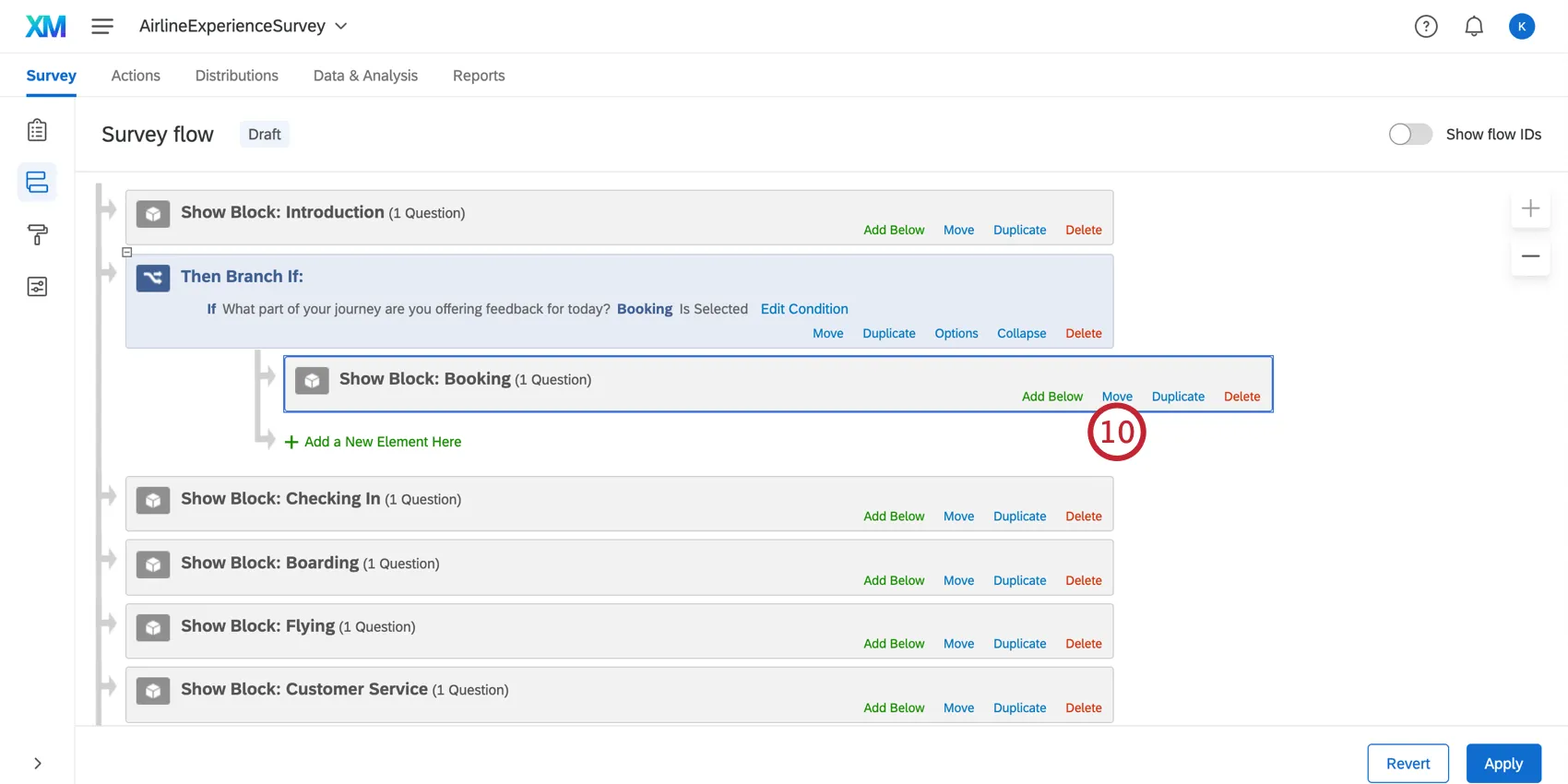This screenshot has width=1568, height=784.
Task: Open the Look and feel paint roller
Action: pos(37,234)
